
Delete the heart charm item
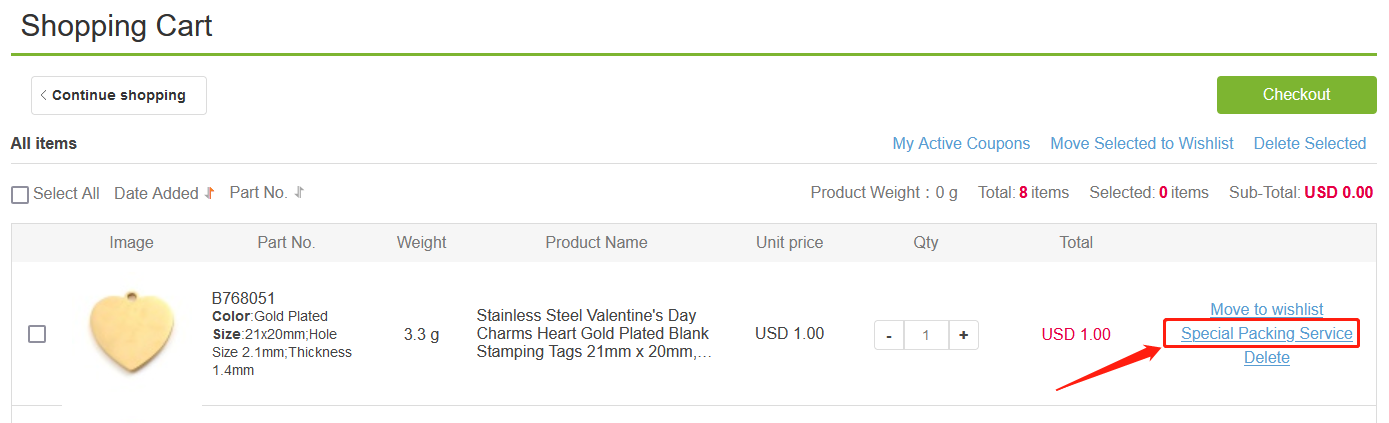(x=1267, y=358)
